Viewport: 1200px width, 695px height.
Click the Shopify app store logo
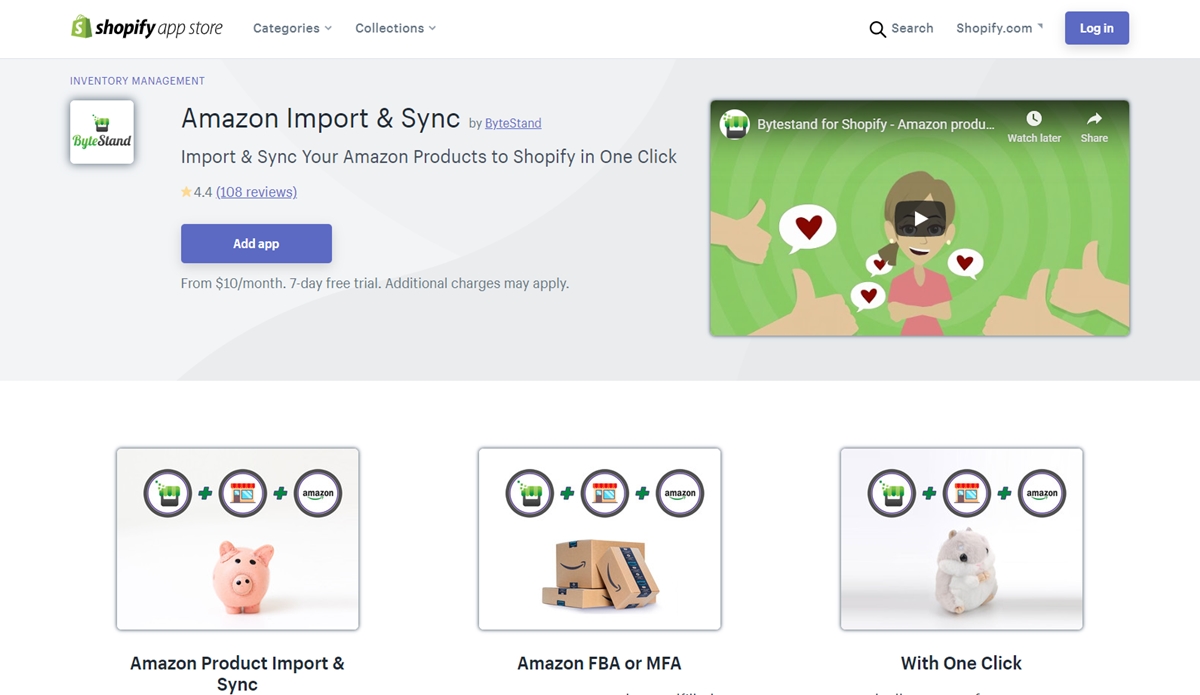147,28
